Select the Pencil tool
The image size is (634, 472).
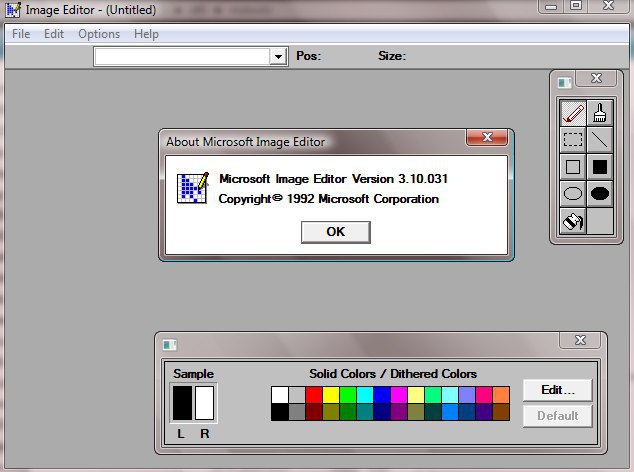point(573,112)
